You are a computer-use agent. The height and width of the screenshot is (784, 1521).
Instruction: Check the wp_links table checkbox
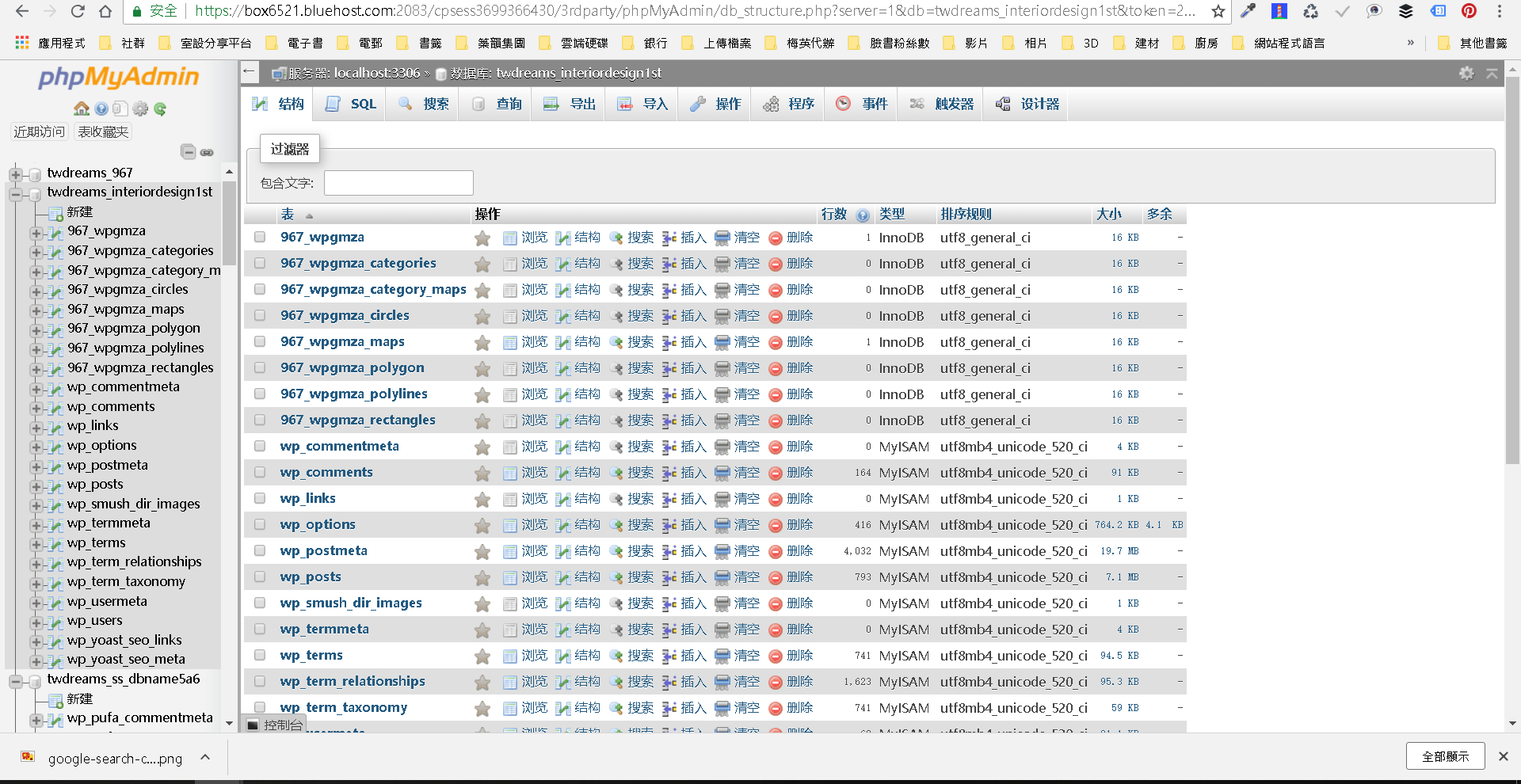[260, 498]
